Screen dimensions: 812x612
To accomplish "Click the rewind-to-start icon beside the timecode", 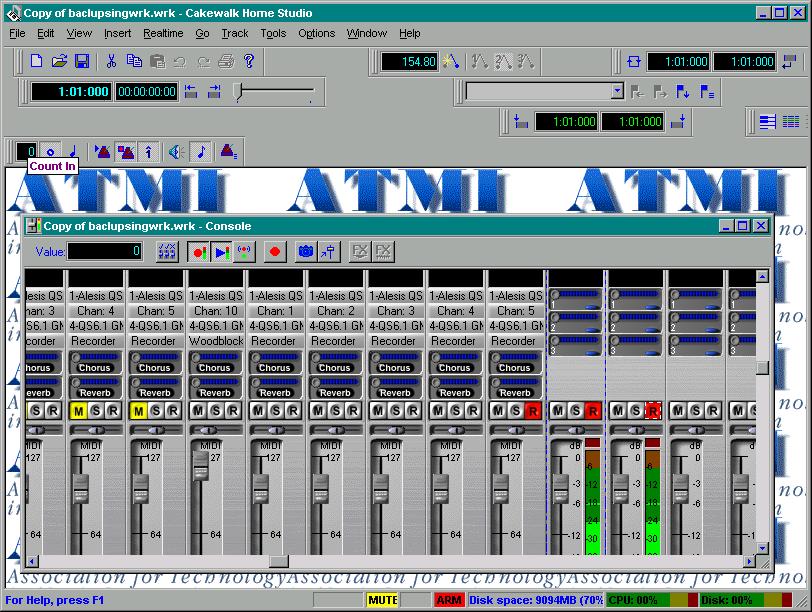I will pos(191,92).
